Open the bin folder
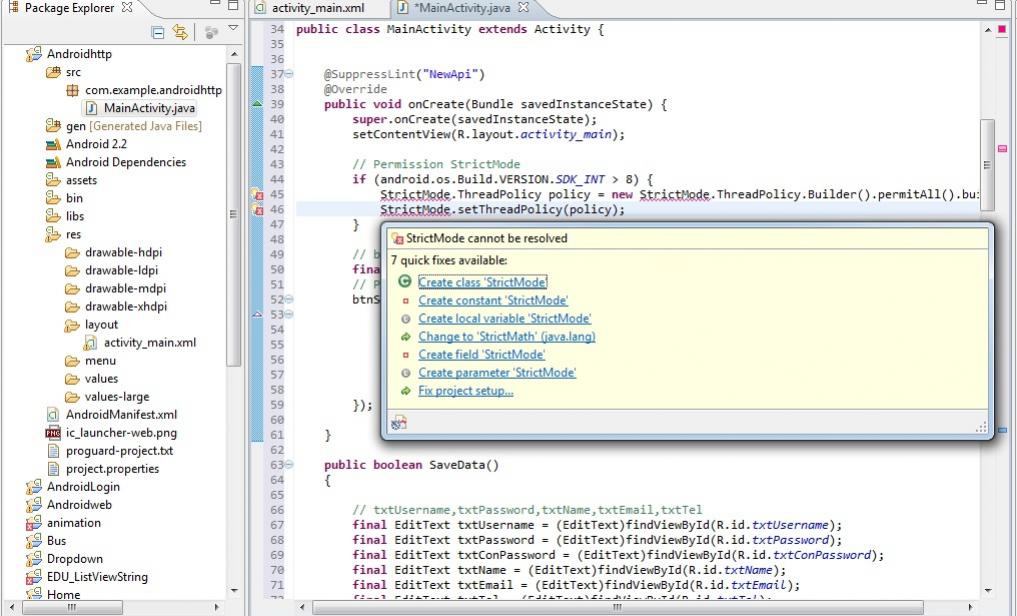Image resolution: width=1017 pixels, height=616 pixels. click(x=74, y=198)
